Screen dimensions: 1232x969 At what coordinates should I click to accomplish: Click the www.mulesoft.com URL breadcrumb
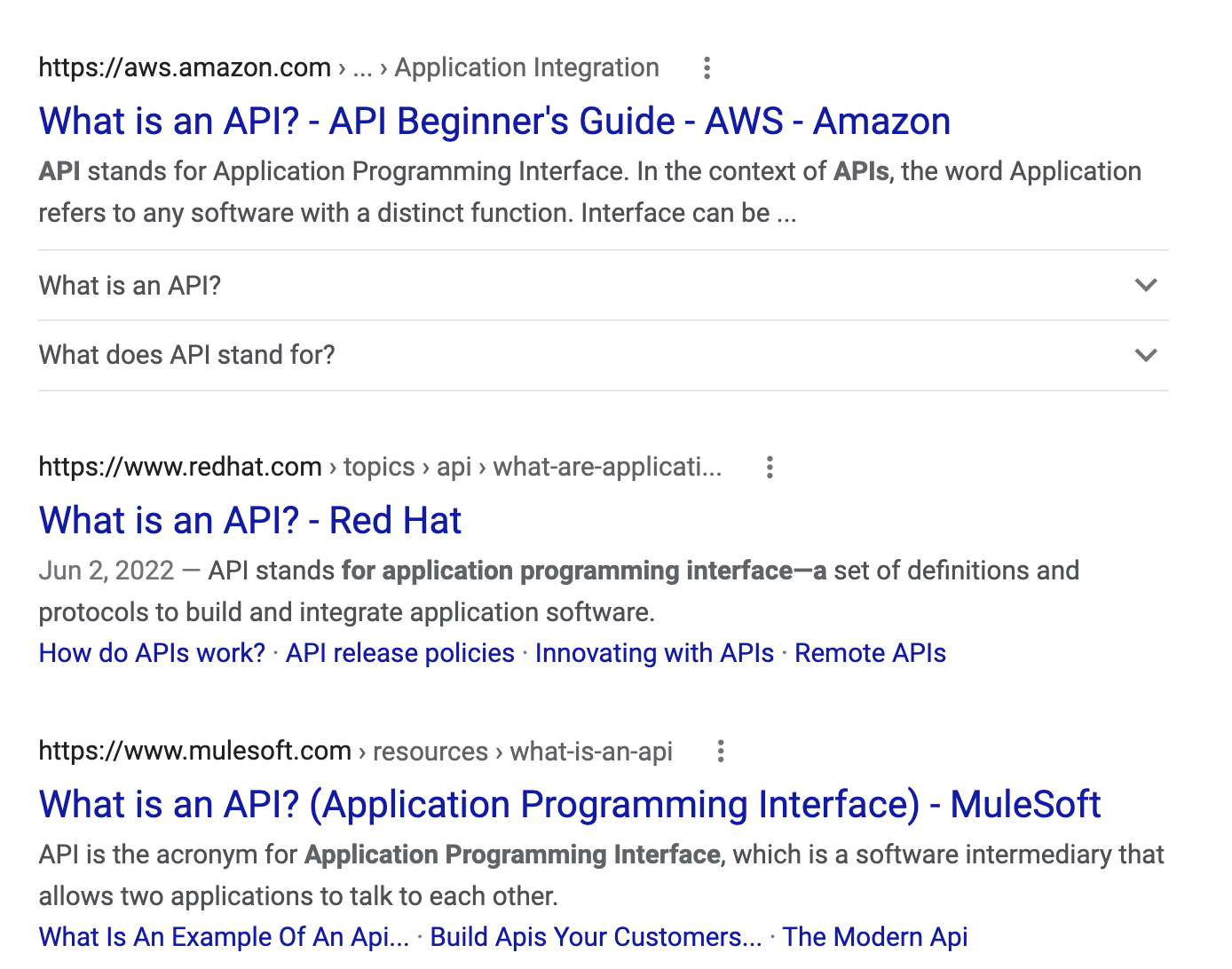point(195,751)
